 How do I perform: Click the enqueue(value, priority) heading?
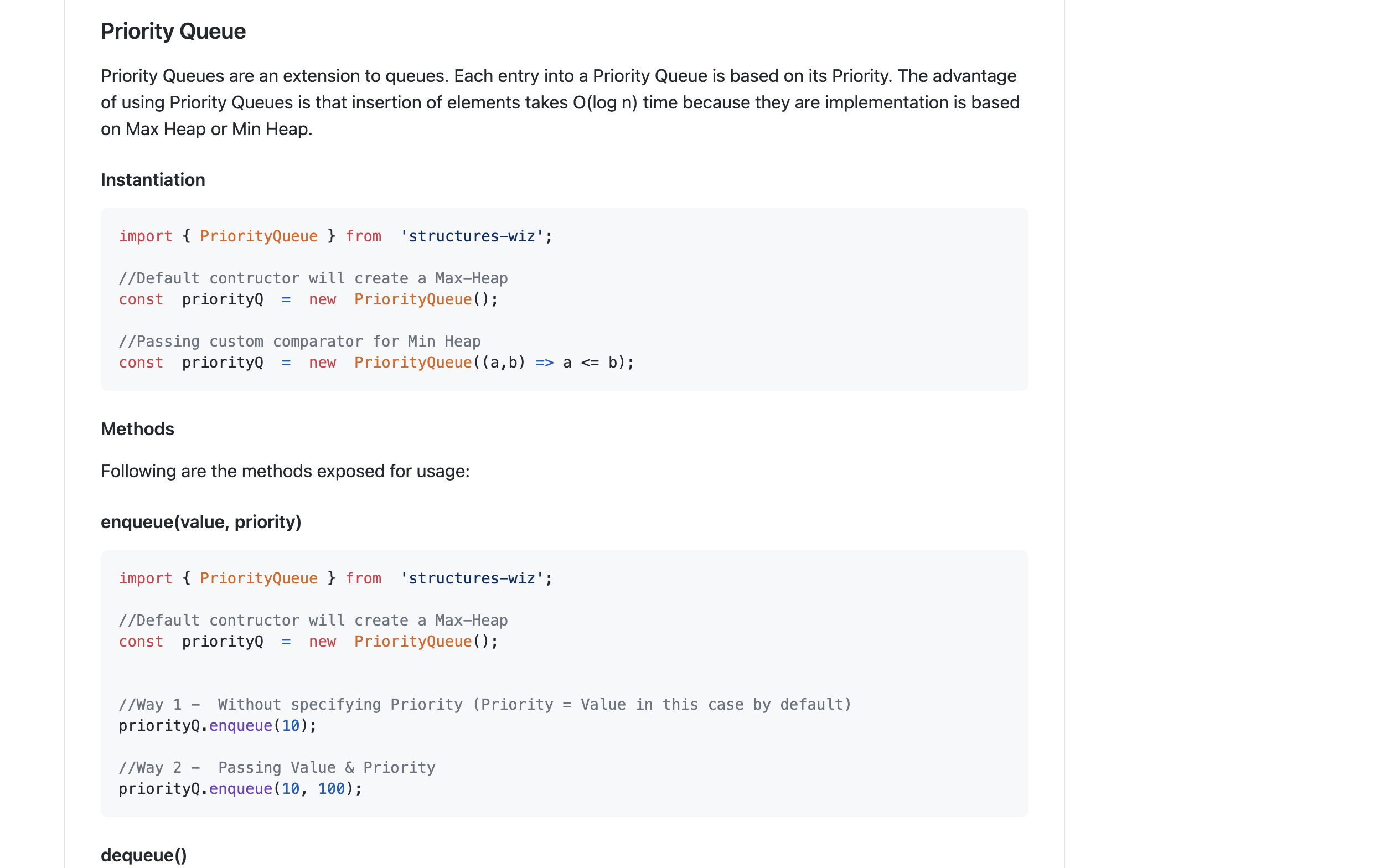200,522
